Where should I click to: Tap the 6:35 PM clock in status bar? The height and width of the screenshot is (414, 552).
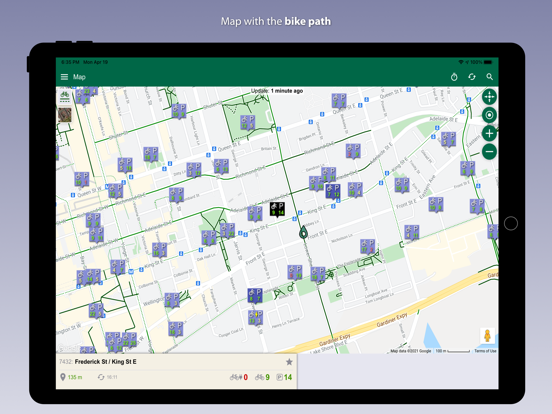point(70,62)
